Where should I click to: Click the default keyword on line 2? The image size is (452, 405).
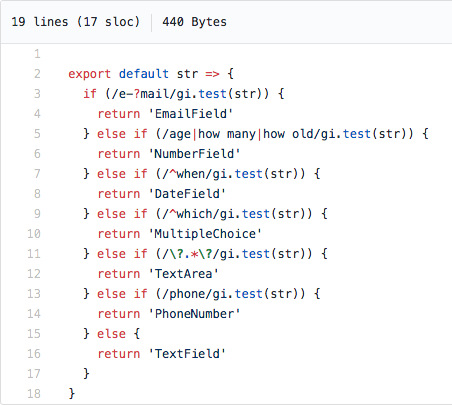(144, 74)
